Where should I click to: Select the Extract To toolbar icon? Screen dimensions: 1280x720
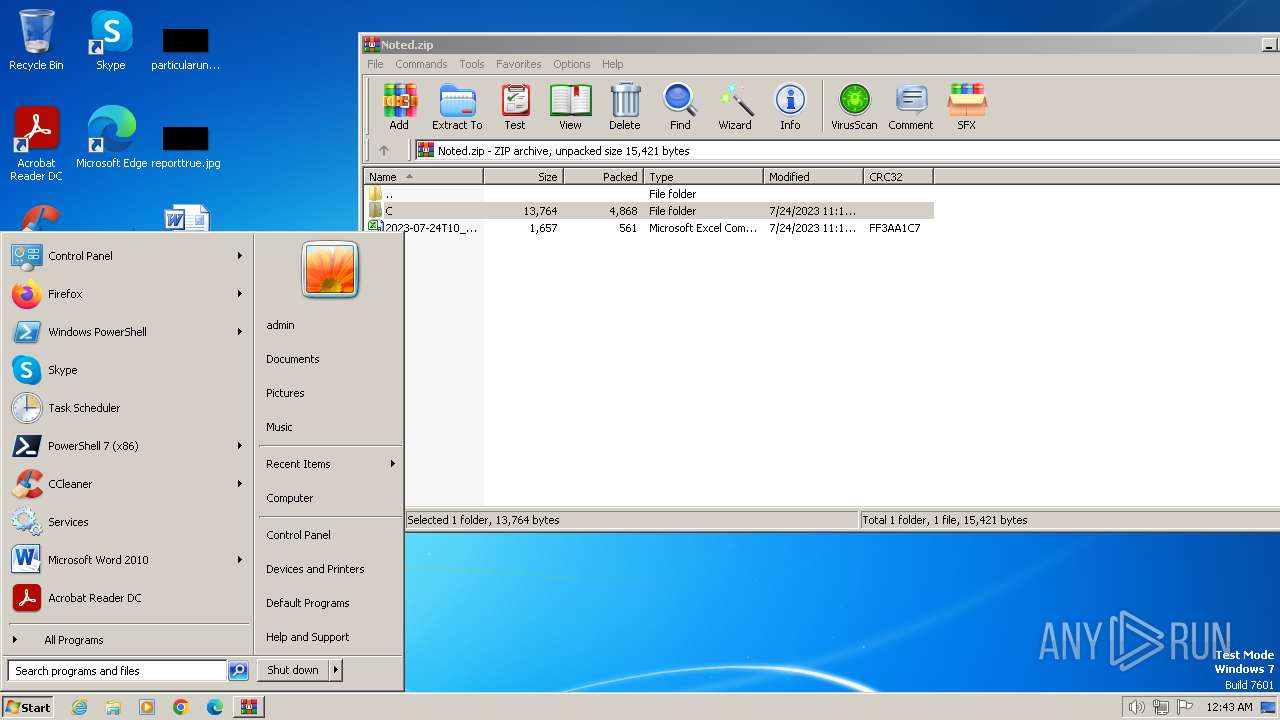tap(457, 107)
